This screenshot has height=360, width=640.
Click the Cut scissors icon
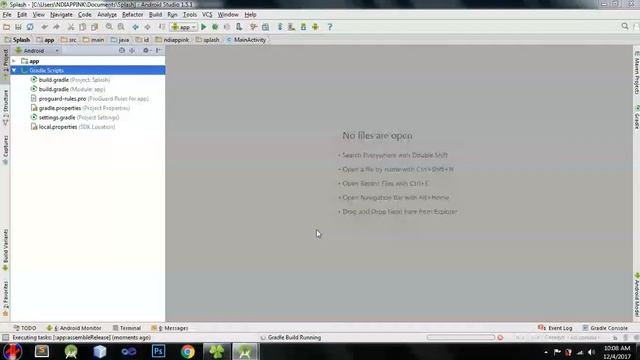tap(71, 27)
